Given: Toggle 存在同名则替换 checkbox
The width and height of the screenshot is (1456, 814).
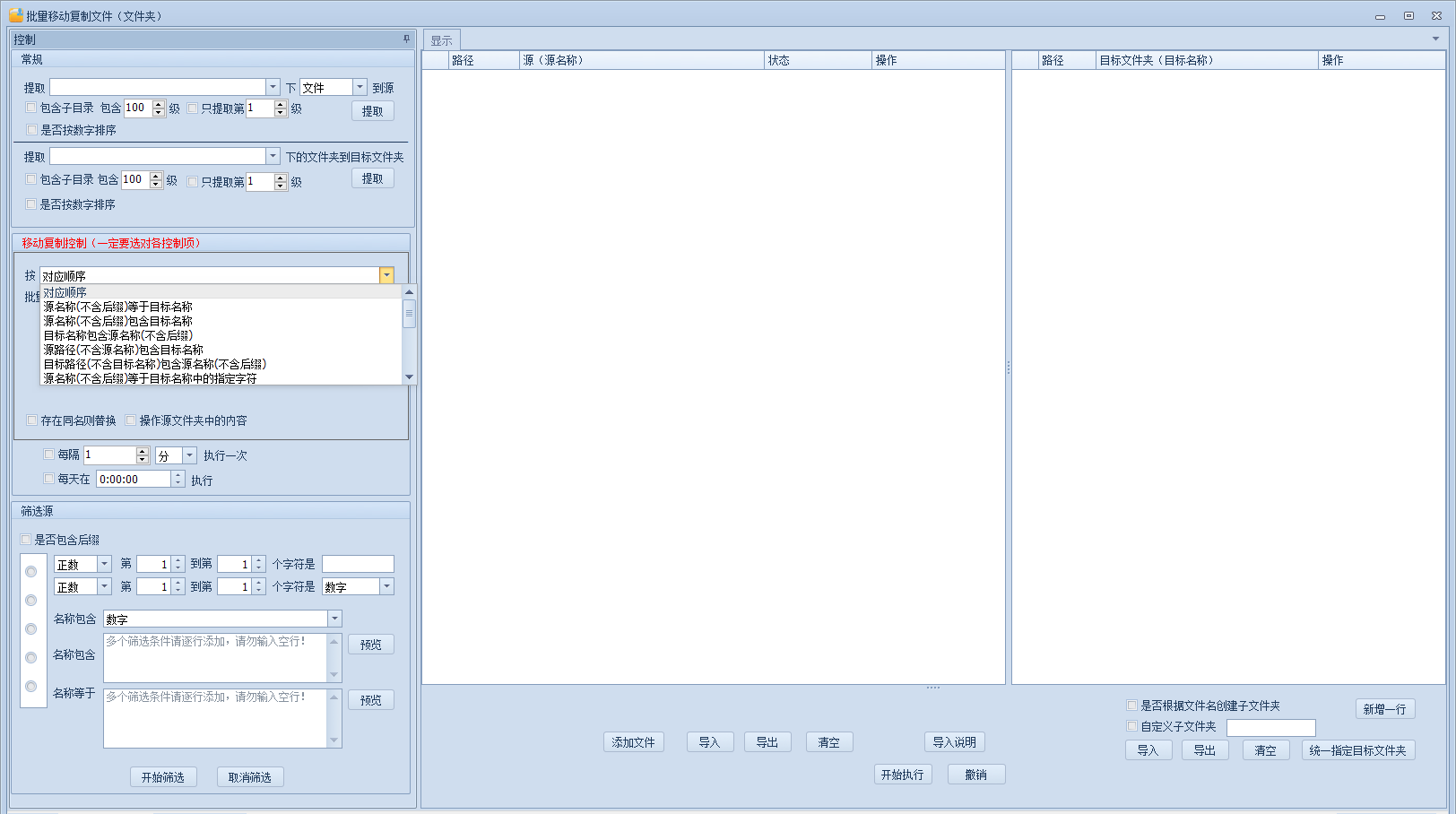Looking at the screenshot, I should click(31, 420).
